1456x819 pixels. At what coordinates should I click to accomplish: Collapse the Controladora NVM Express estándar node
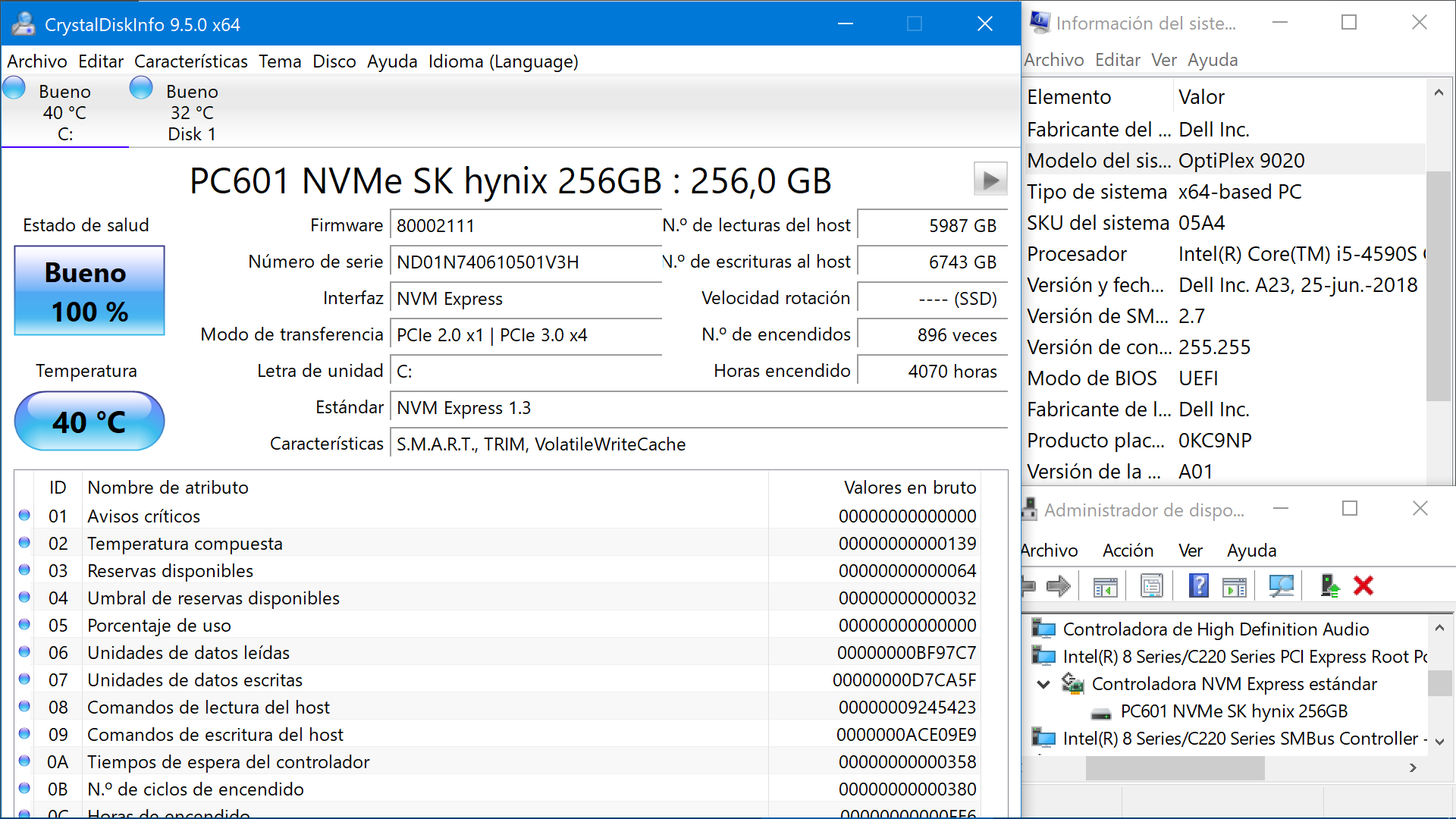pyautogui.click(x=1043, y=684)
